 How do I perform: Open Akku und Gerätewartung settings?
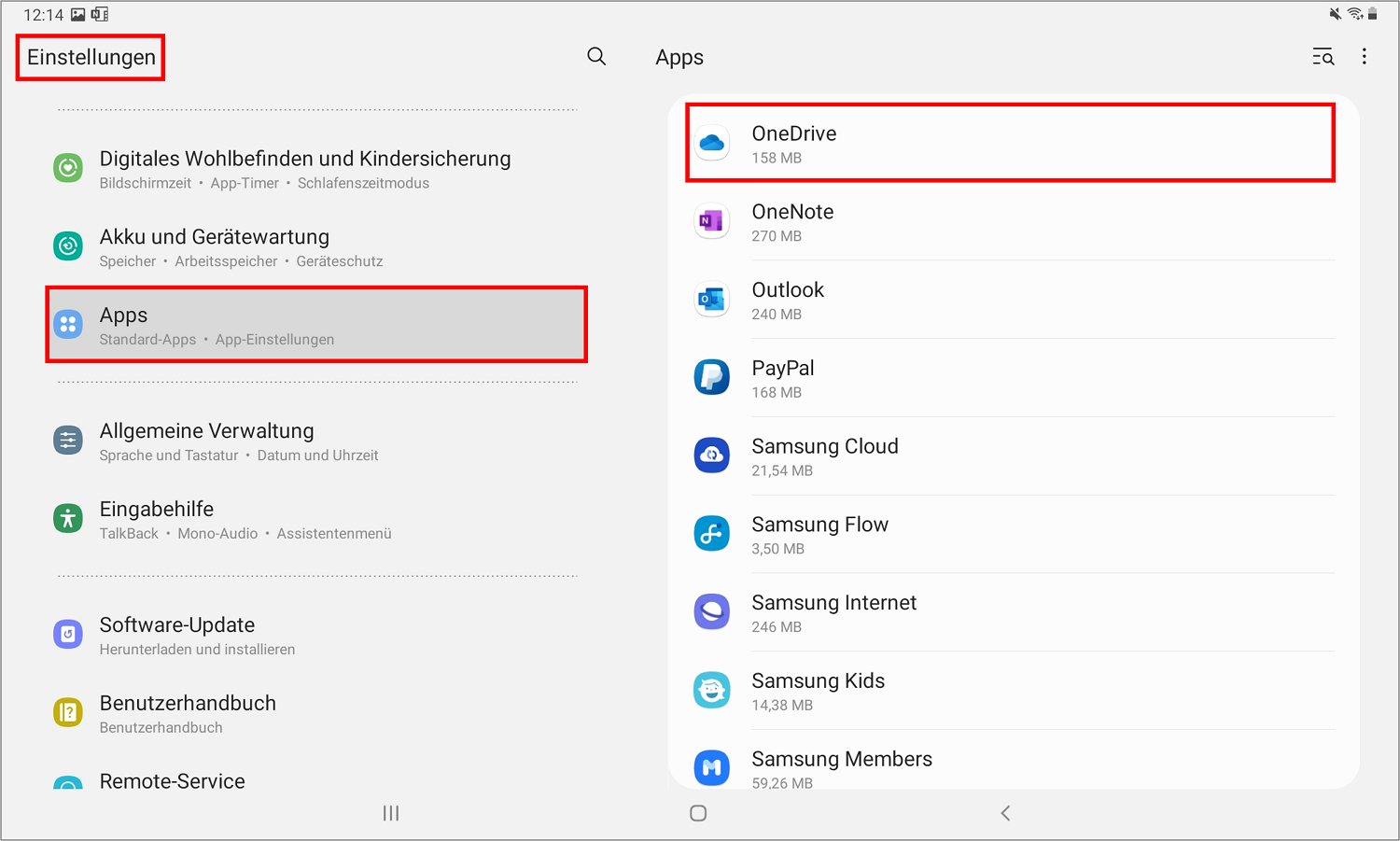(316, 247)
